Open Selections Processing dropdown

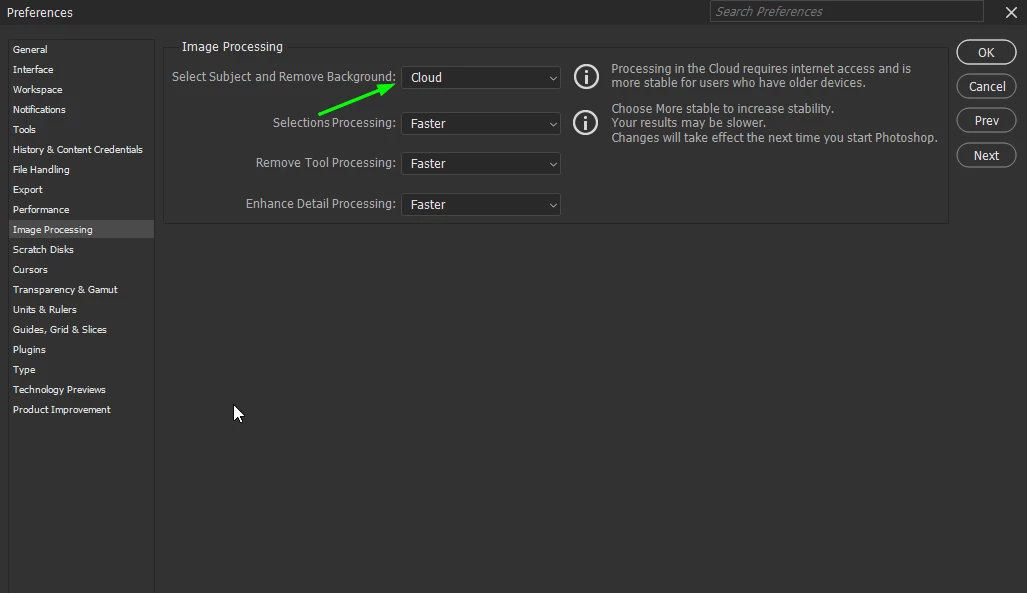[481, 124]
